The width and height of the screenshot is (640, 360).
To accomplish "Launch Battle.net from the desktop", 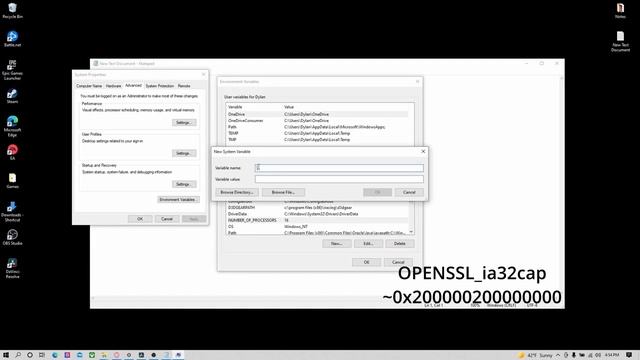I will pyautogui.click(x=12, y=39).
